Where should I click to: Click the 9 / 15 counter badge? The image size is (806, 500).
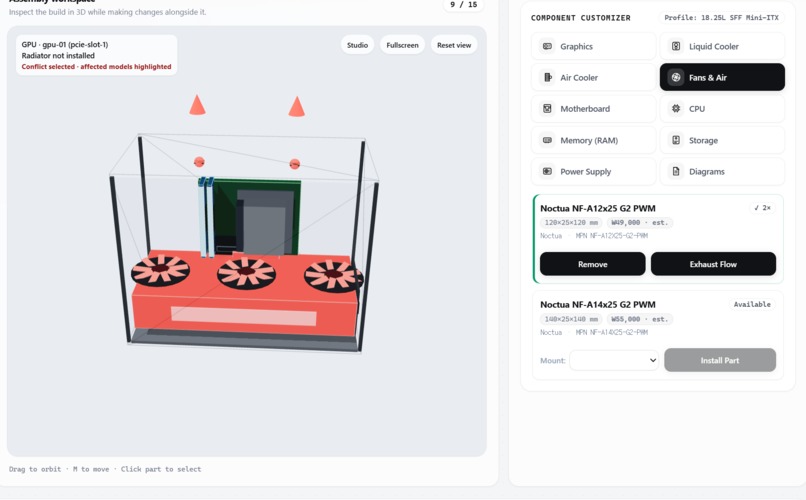(463, 5)
